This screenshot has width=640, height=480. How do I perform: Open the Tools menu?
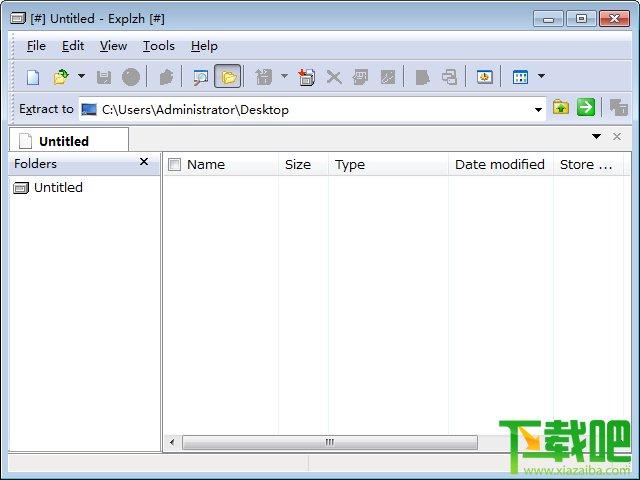pyautogui.click(x=159, y=46)
